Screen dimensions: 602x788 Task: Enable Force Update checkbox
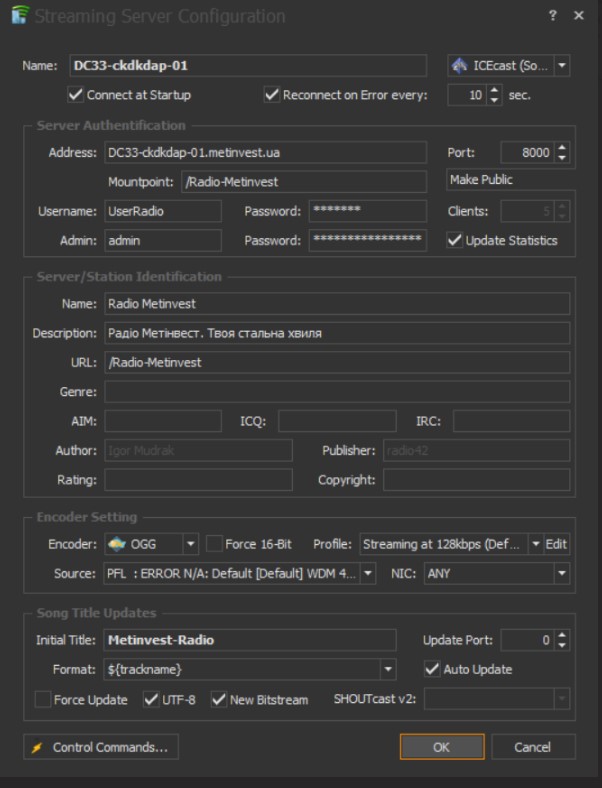(x=43, y=699)
